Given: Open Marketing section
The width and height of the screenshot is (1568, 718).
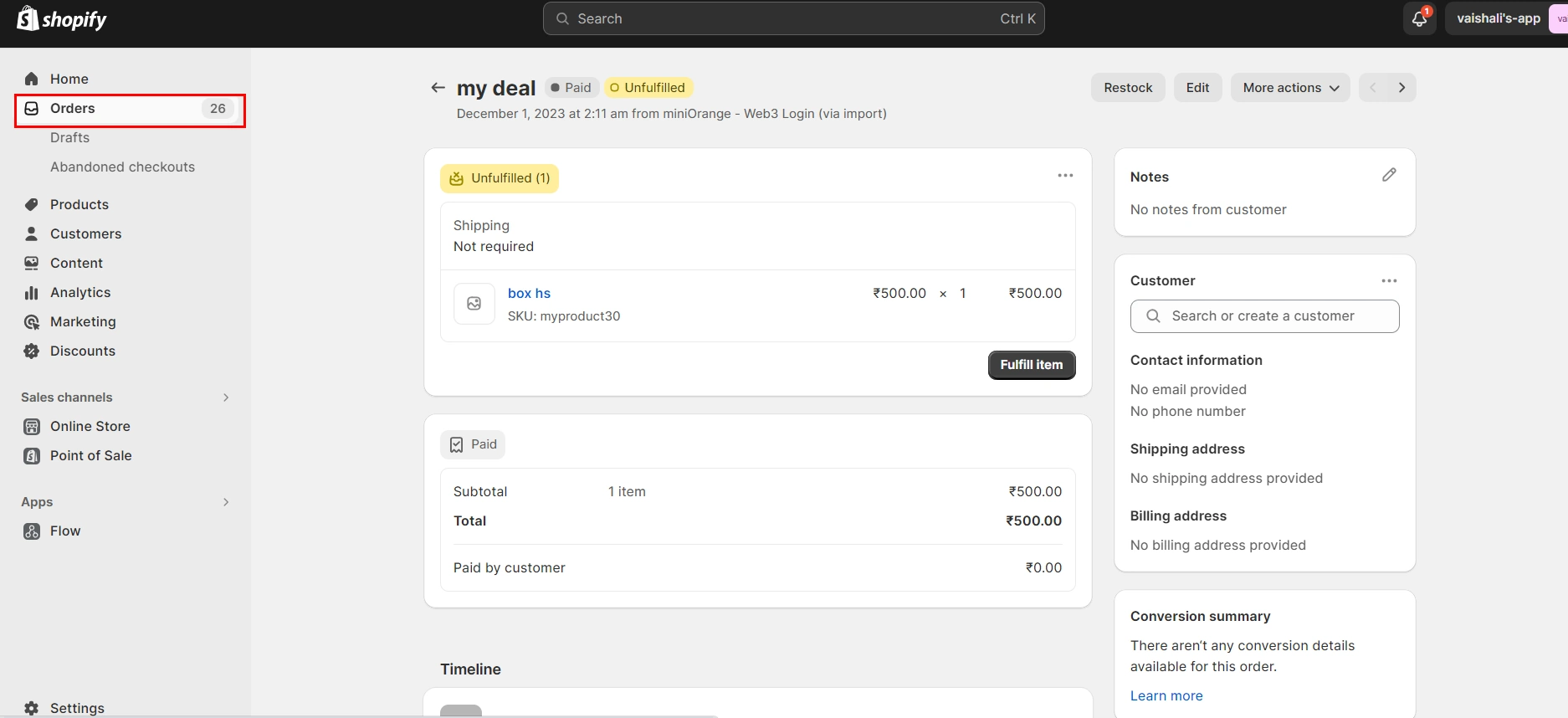Looking at the screenshot, I should click(83, 321).
